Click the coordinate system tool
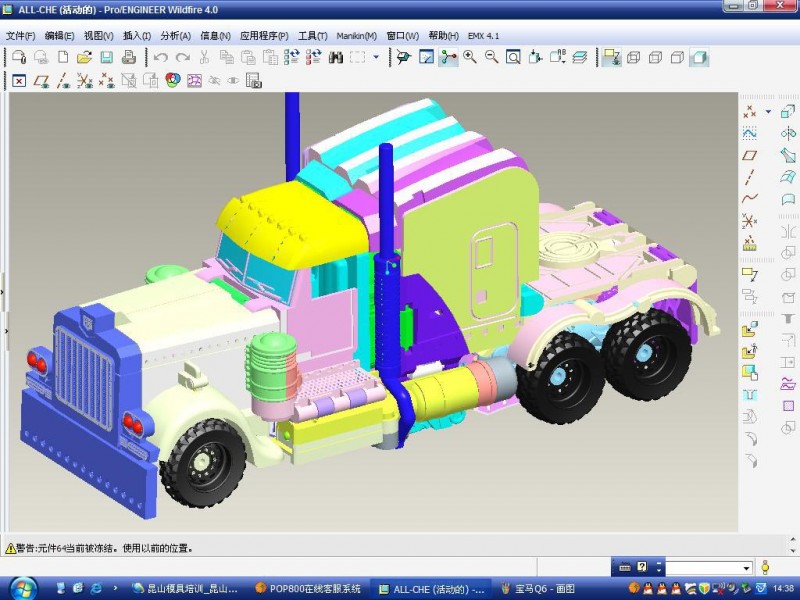 coord(749,221)
